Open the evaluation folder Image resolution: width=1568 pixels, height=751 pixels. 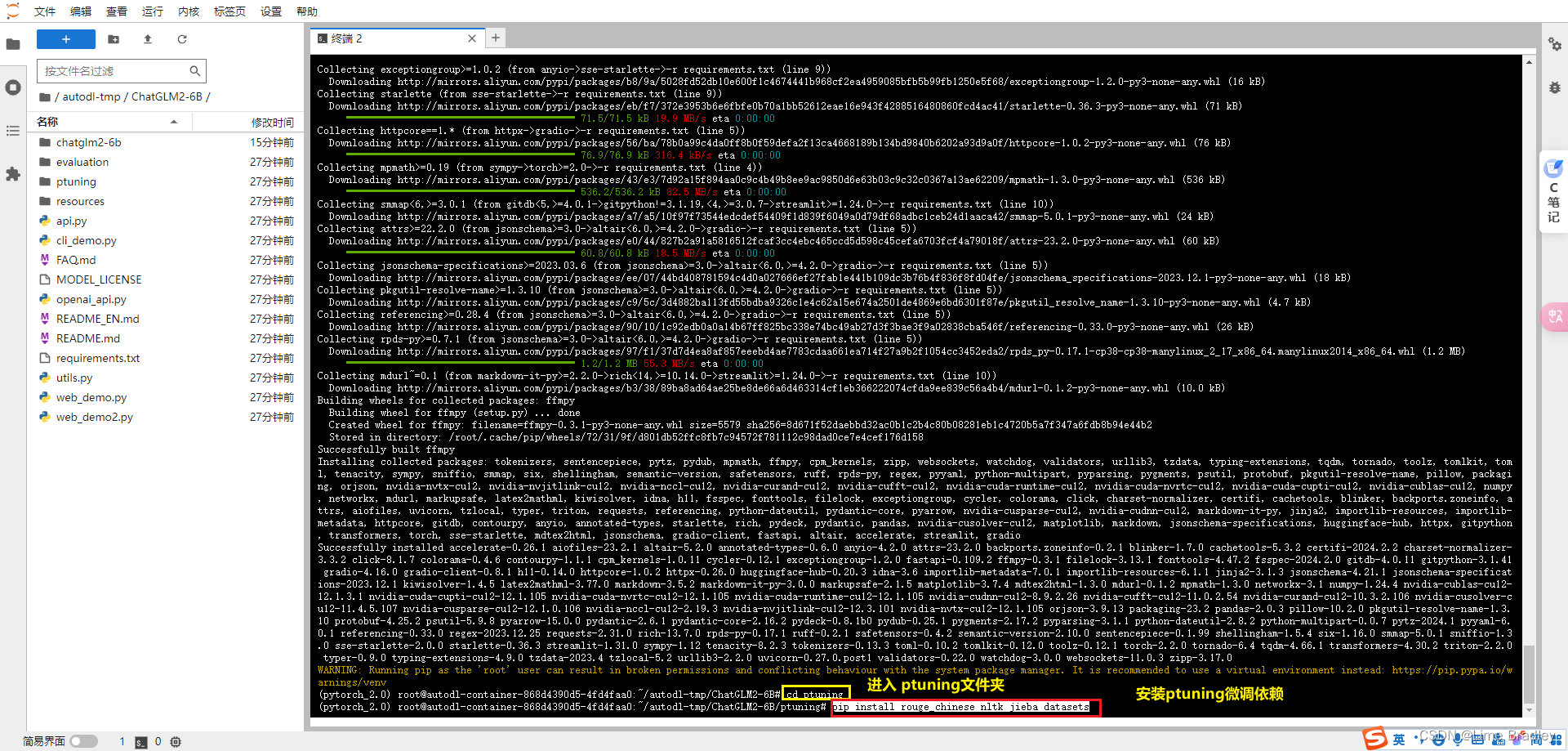pyautogui.click(x=166, y=162)
